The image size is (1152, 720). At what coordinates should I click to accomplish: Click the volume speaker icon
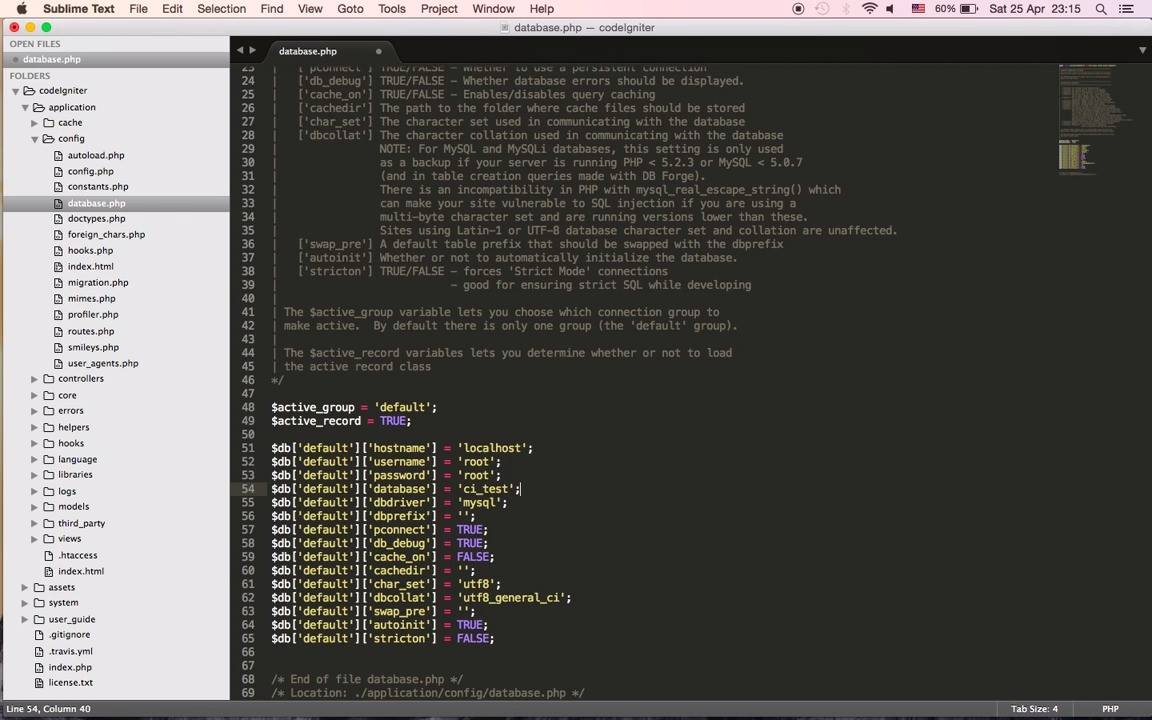(x=890, y=9)
